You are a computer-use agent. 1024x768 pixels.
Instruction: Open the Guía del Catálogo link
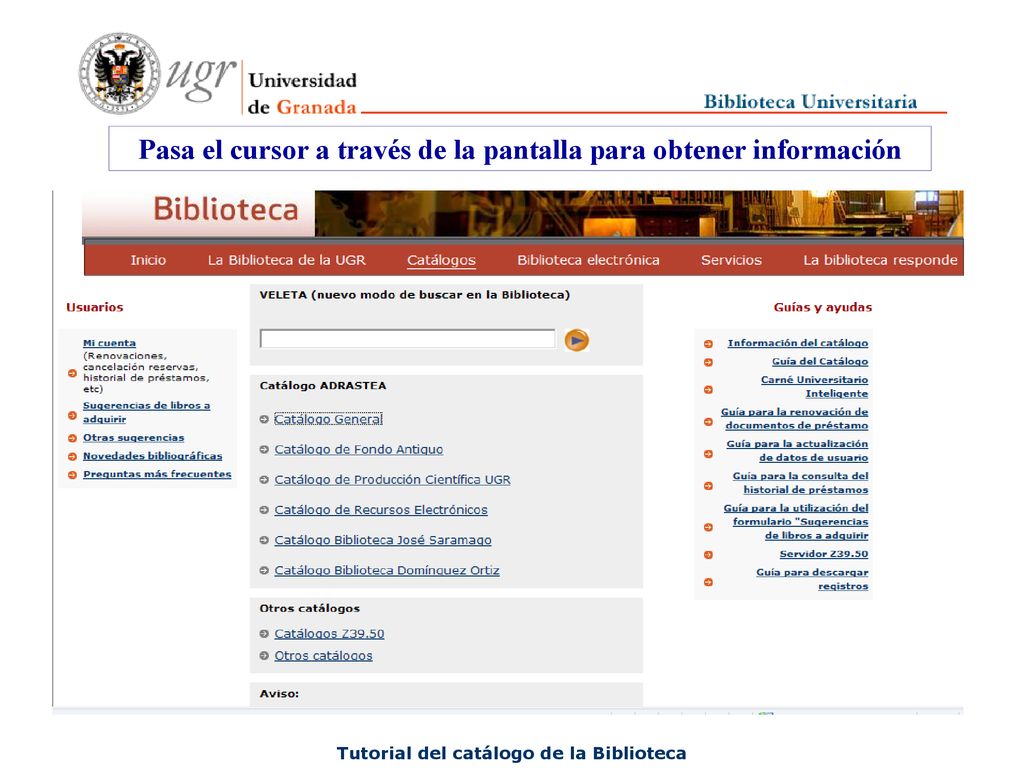[820, 361]
